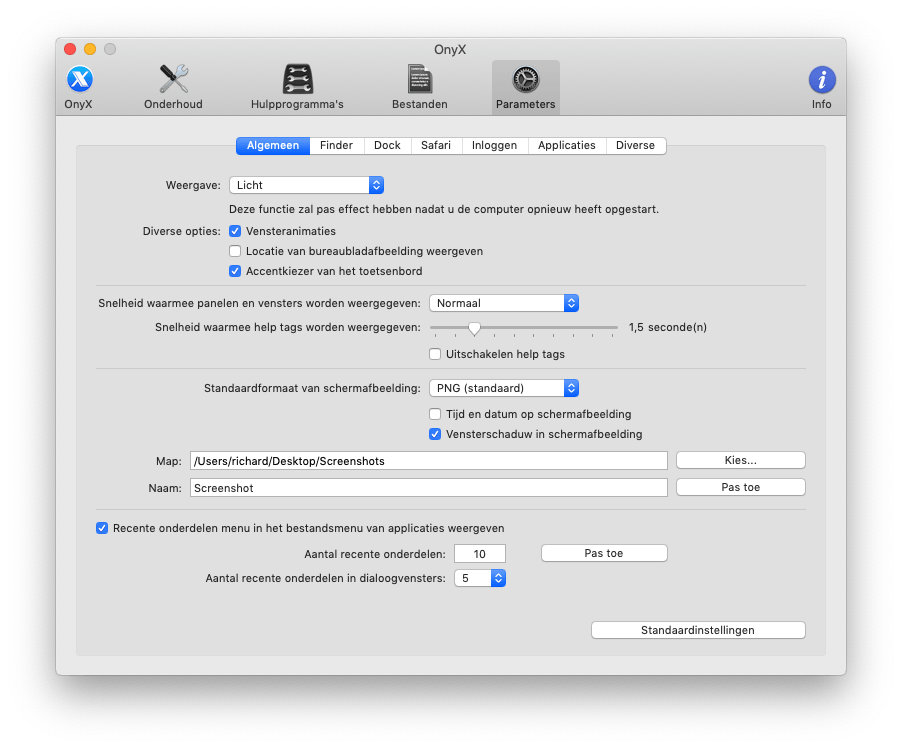Switch to the Dock tab
Screen dimensions: 902x749
[x=387, y=146]
